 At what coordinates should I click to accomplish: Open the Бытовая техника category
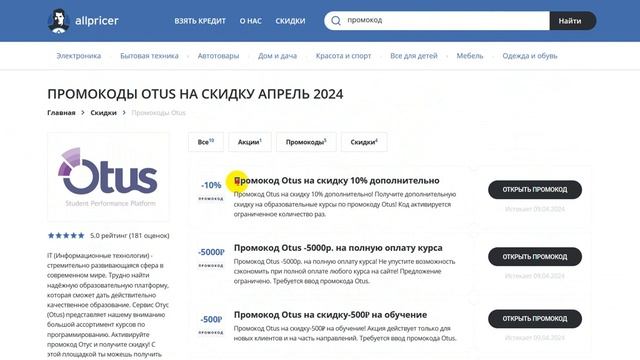point(149,56)
